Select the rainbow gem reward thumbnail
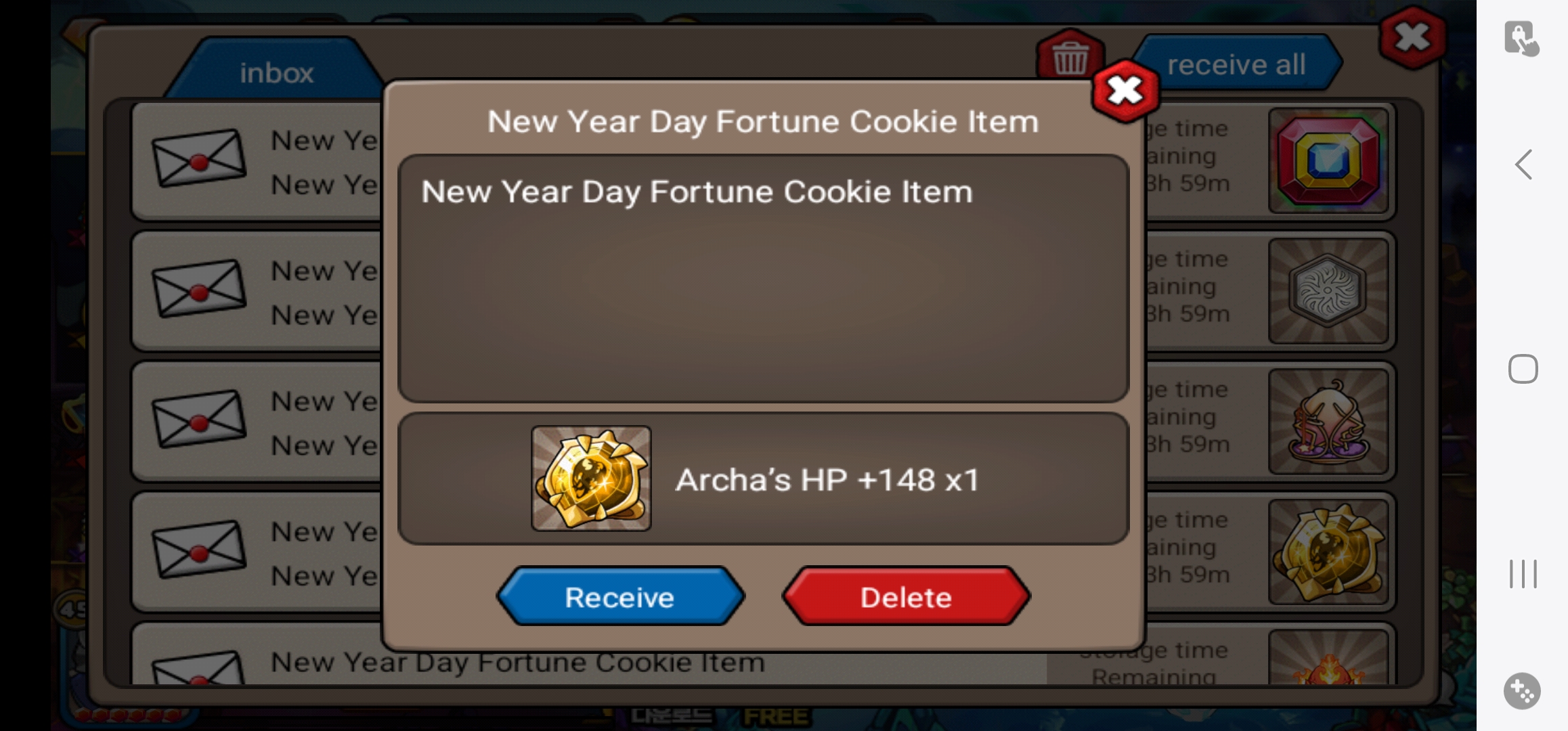The image size is (1568, 731). click(1328, 161)
